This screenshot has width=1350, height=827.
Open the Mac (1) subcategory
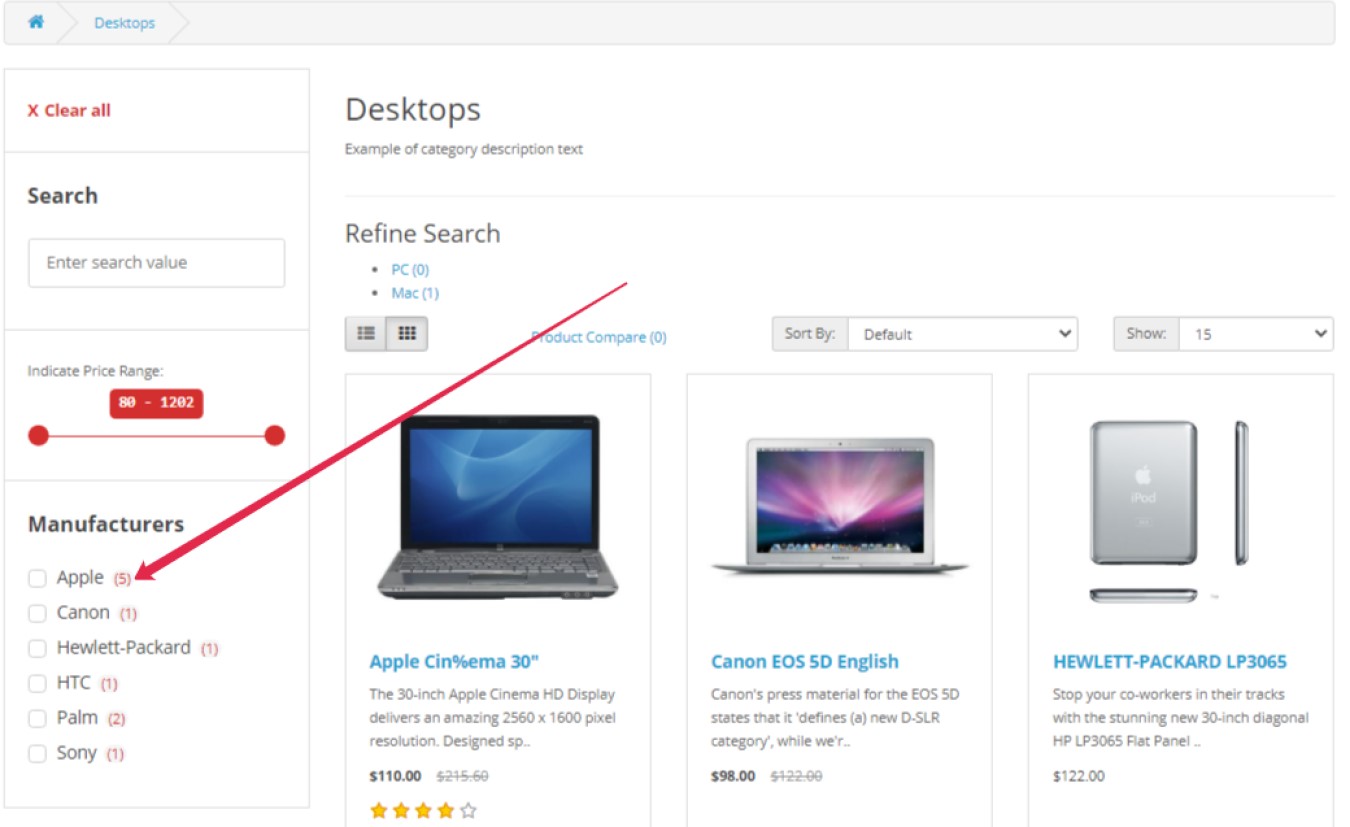415,293
